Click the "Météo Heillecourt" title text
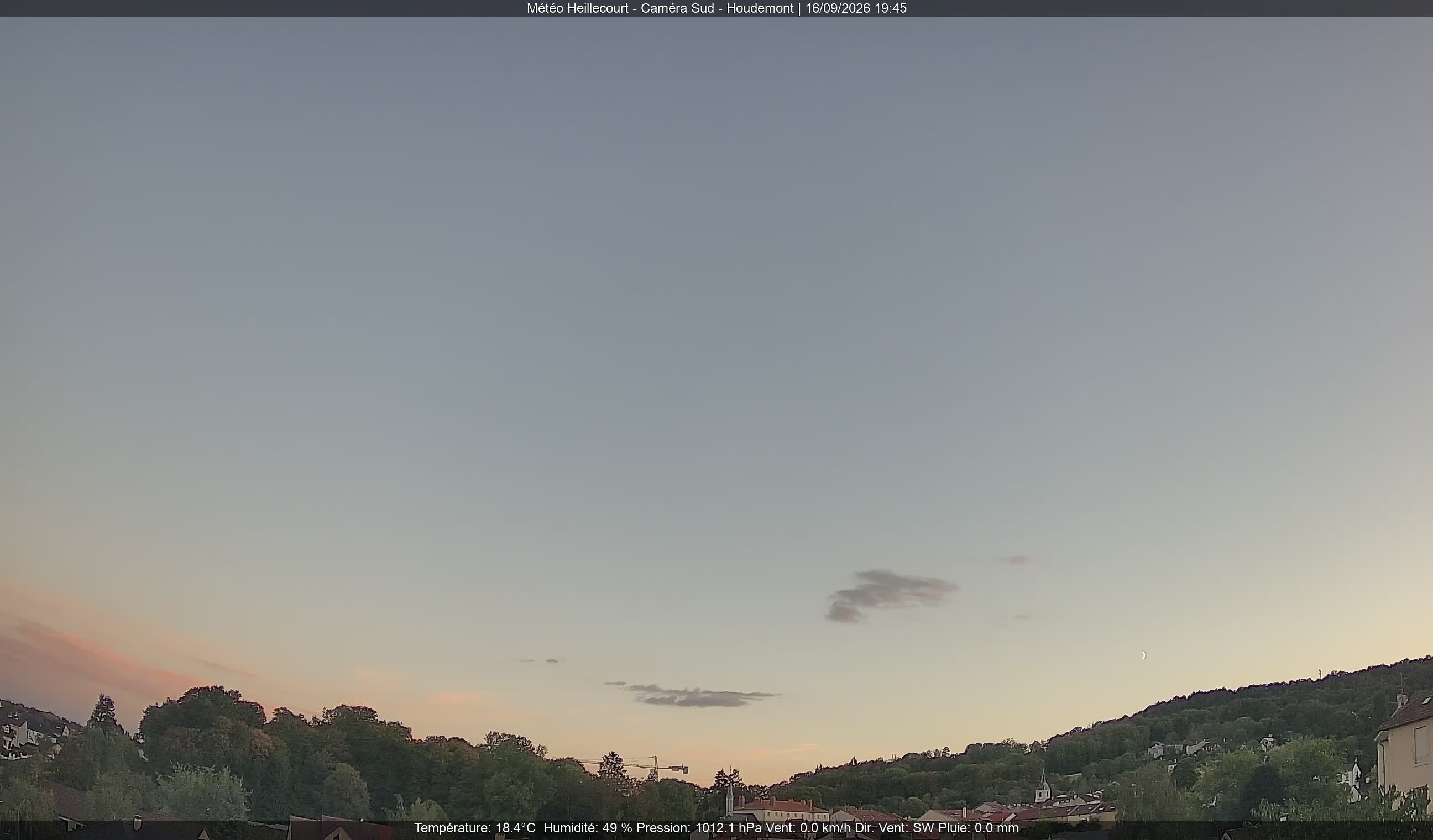1433x840 pixels. pyautogui.click(x=577, y=8)
